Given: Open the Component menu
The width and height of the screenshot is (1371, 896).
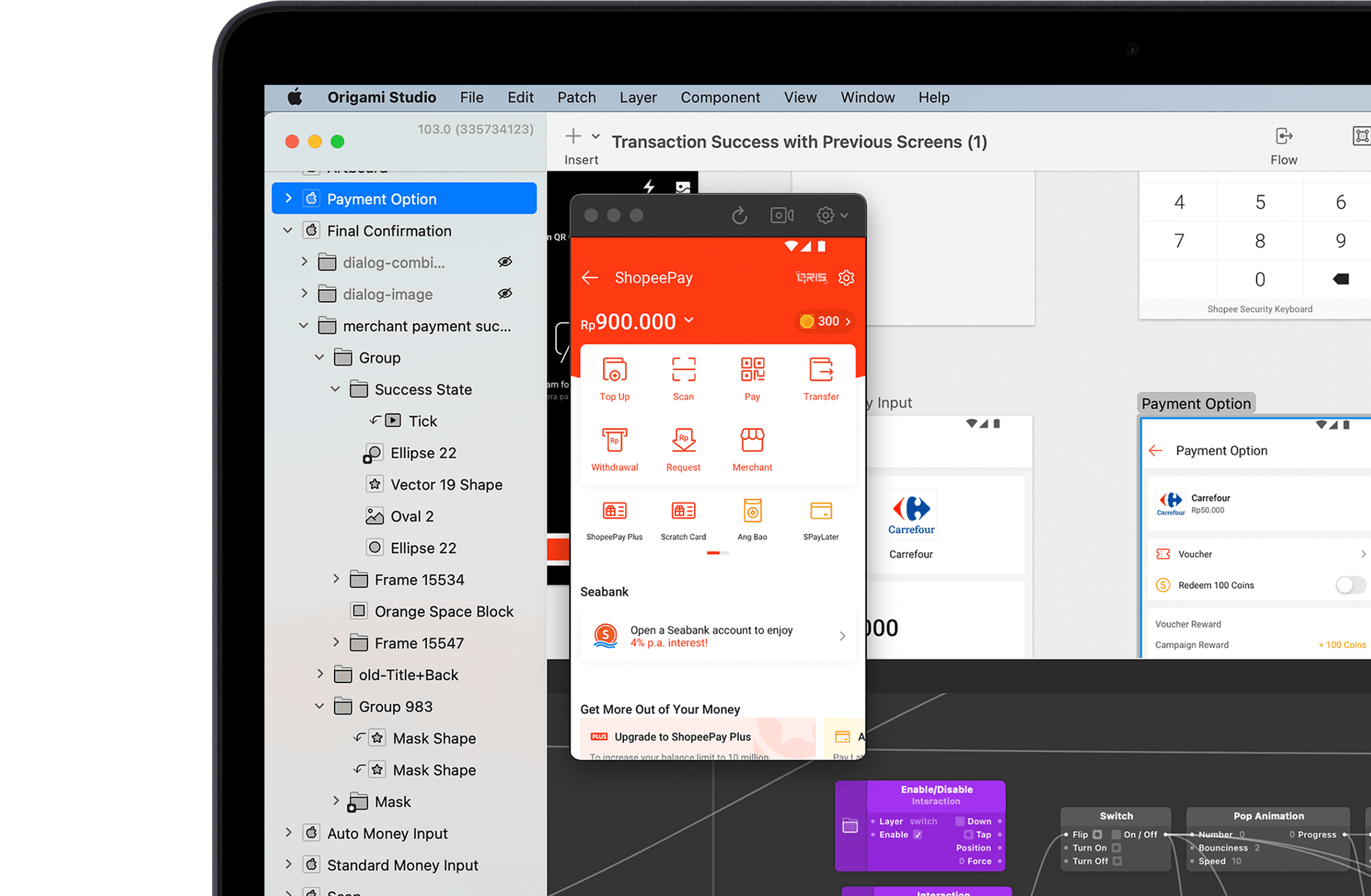Looking at the screenshot, I should 720,98.
